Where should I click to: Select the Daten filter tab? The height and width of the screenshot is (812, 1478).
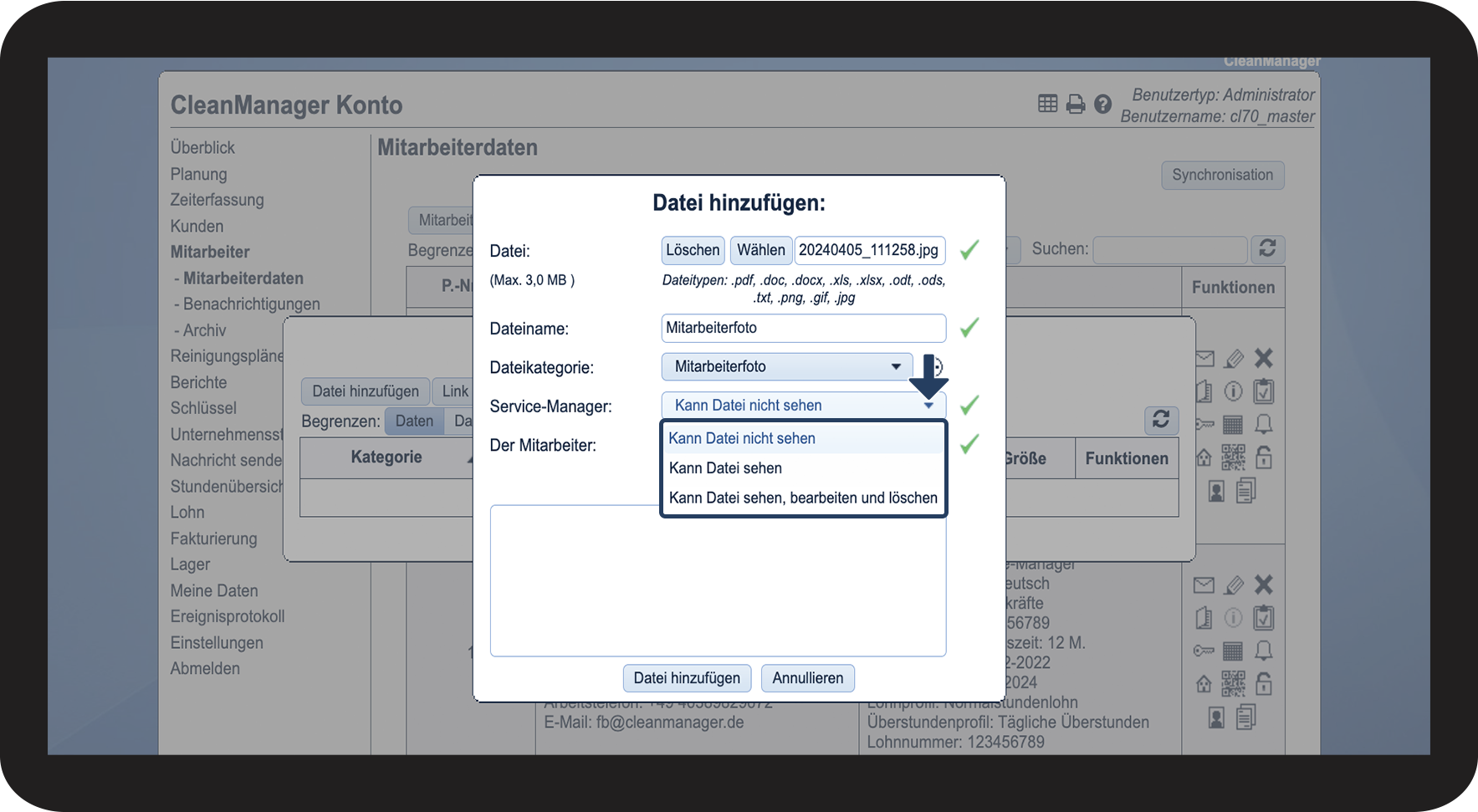tap(414, 421)
